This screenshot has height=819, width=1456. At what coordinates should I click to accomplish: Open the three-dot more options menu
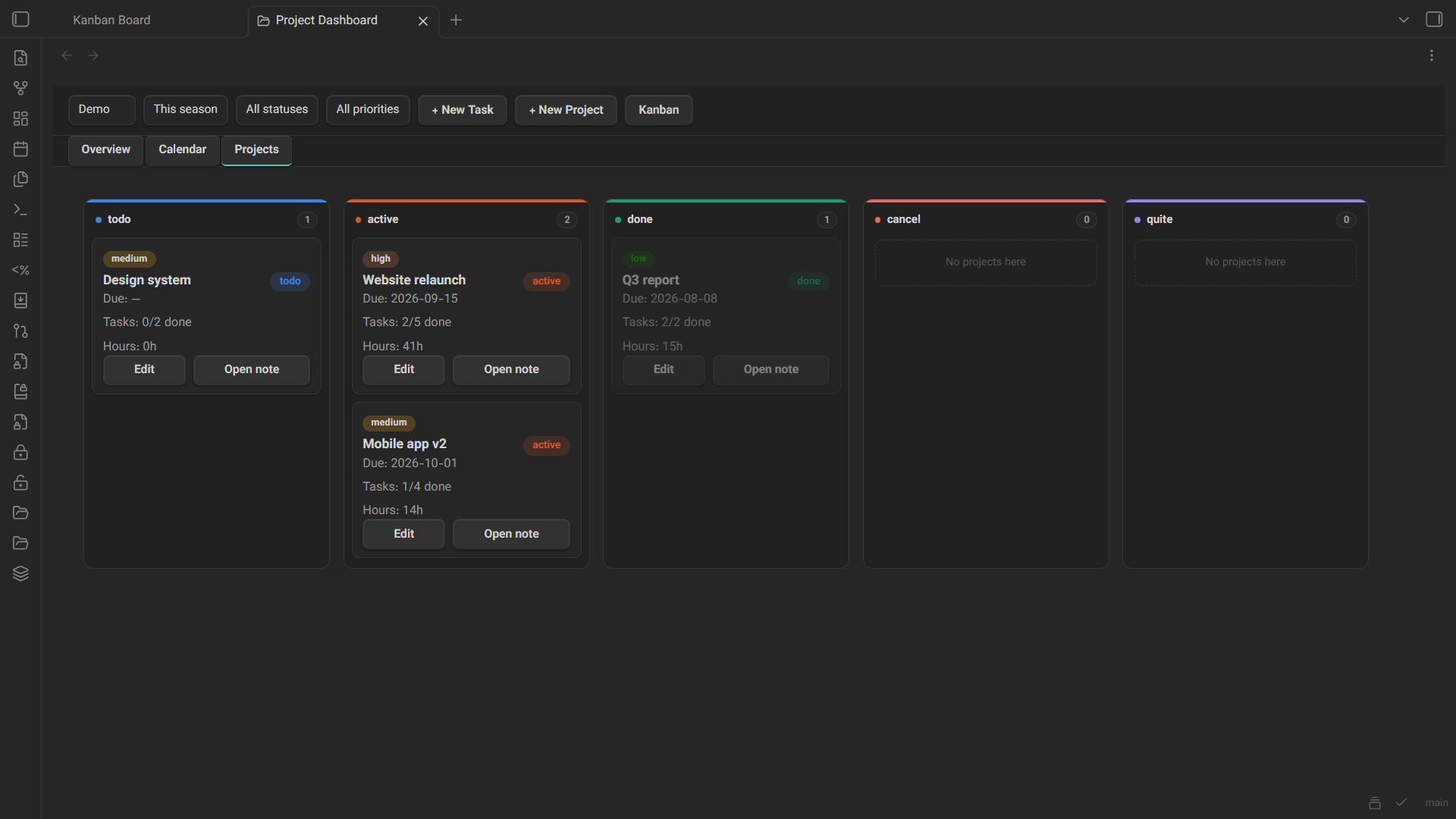coord(1432,55)
